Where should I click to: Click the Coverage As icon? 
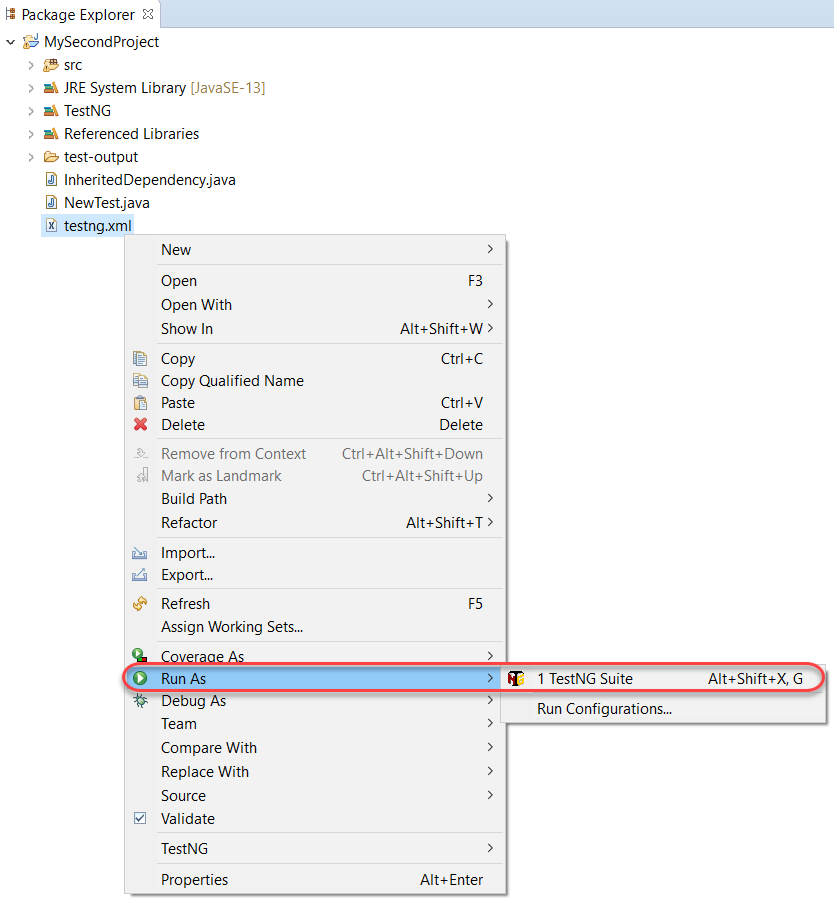click(x=140, y=655)
